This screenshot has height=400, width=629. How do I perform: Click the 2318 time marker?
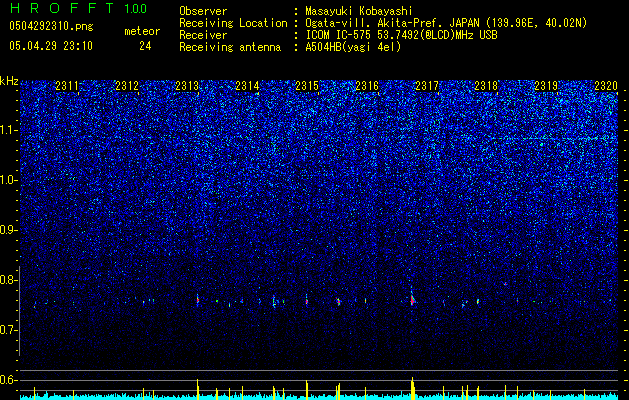(486, 85)
